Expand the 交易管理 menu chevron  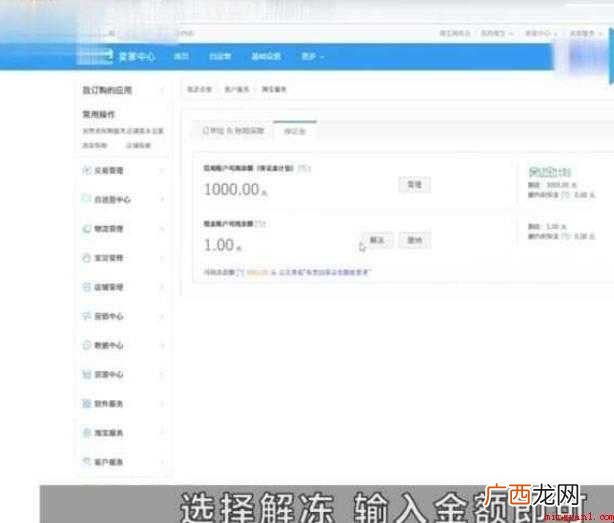[x=162, y=171]
